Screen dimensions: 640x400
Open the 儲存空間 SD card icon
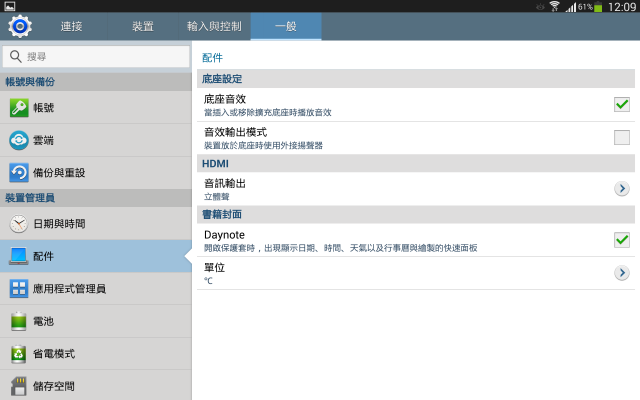pos(19,387)
